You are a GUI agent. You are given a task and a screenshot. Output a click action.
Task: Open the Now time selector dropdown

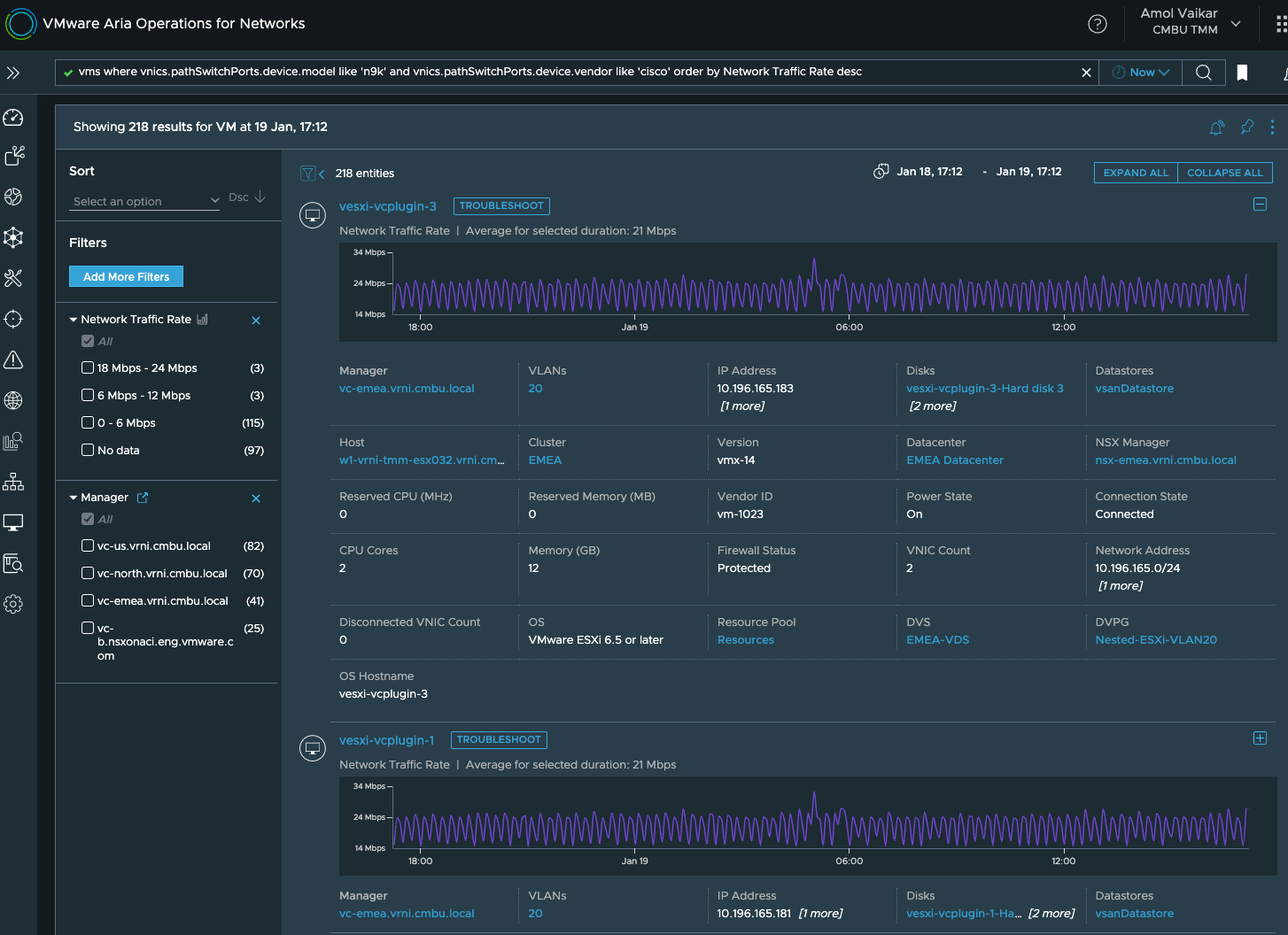pyautogui.click(x=1141, y=73)
